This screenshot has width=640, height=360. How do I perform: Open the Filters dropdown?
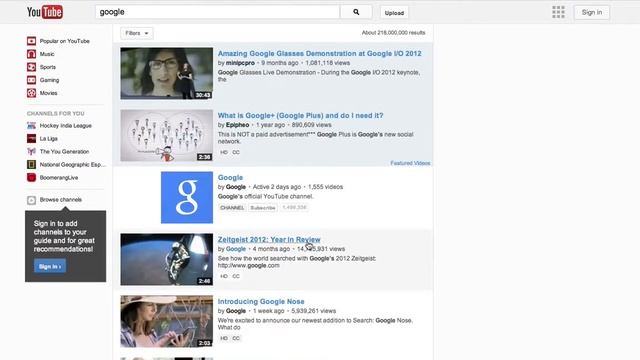137,33
